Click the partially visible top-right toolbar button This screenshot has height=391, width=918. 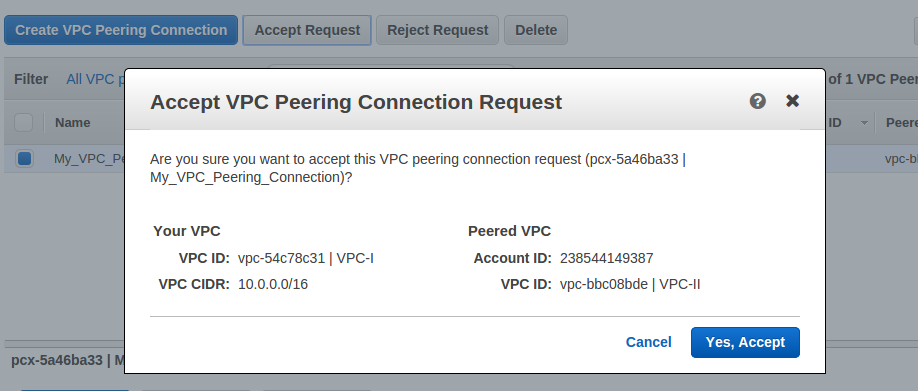[916, 30]
